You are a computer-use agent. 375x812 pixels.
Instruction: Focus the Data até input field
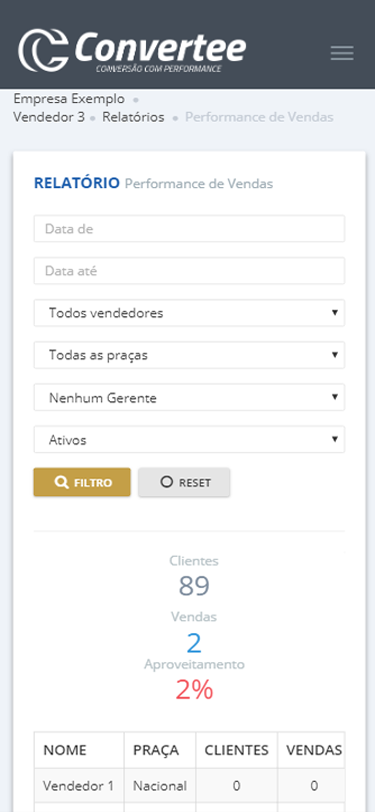click(x=189, y=271)
